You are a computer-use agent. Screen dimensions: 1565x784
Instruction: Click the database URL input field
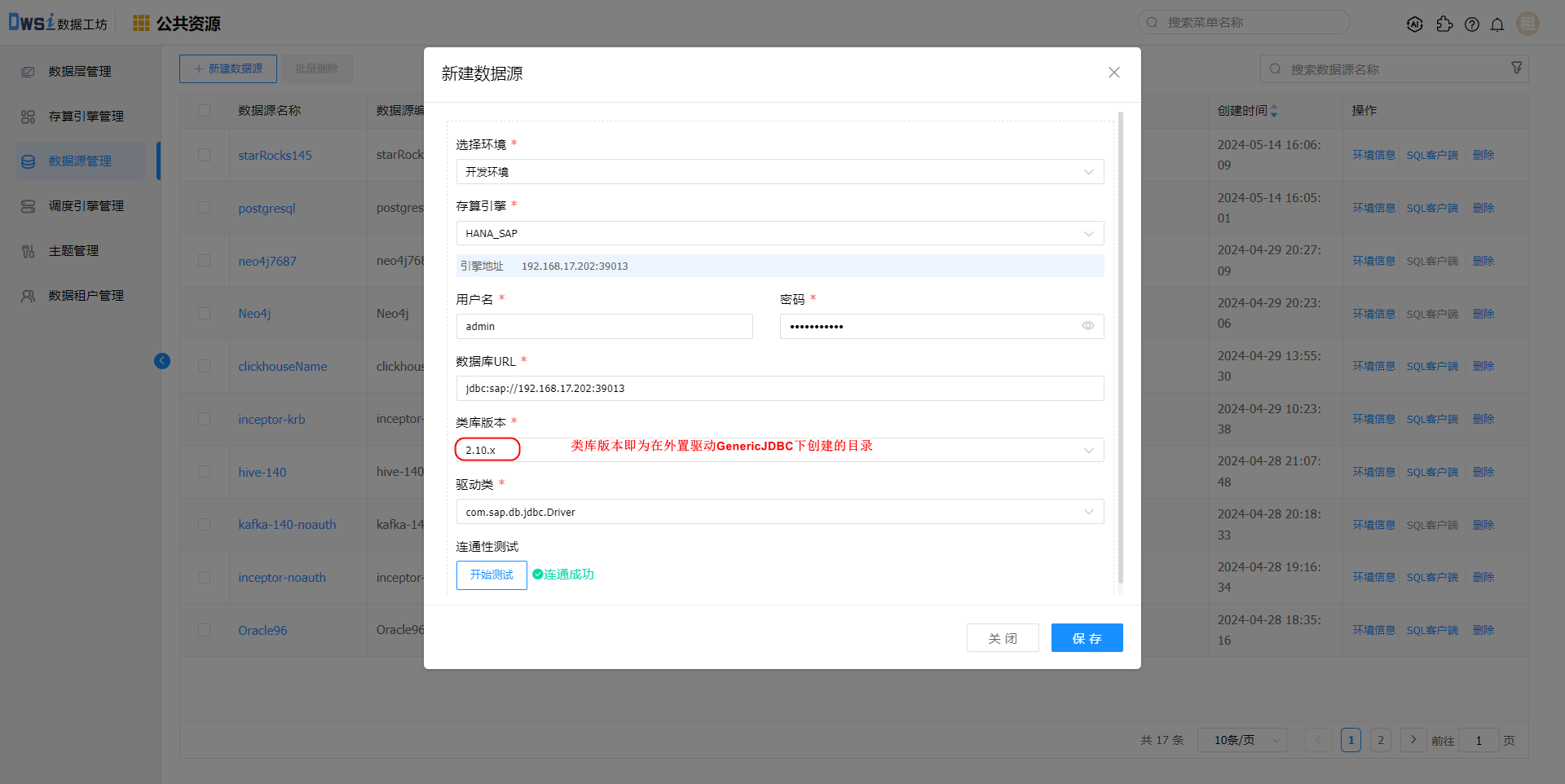[x=779, y=389]
